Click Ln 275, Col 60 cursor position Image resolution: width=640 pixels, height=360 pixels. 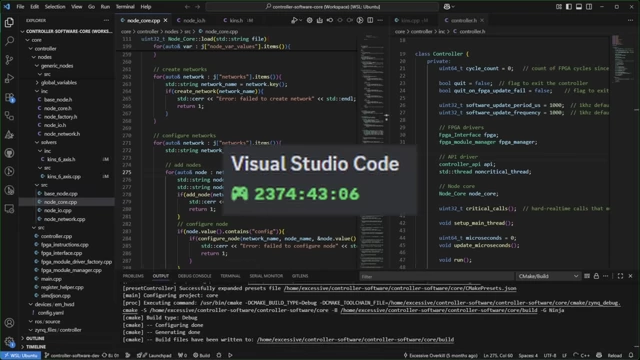click(498, 356)
